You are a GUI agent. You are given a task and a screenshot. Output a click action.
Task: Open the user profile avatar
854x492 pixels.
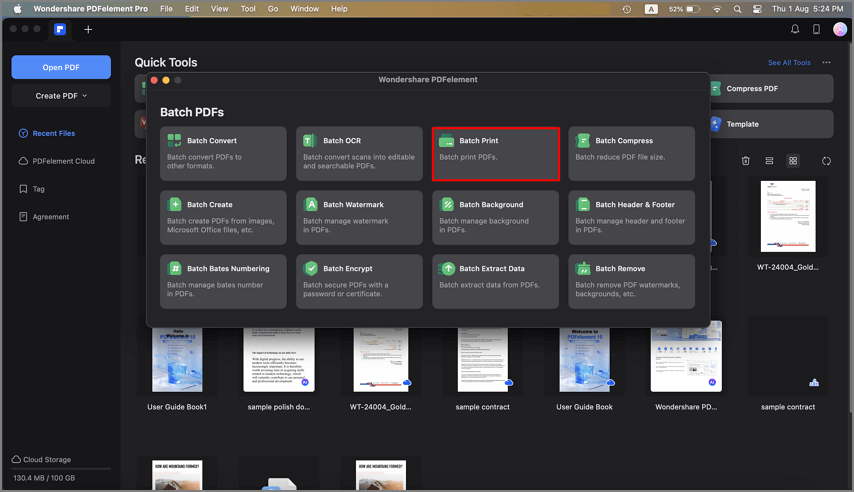pyautogui.click(x=840, y=29)
